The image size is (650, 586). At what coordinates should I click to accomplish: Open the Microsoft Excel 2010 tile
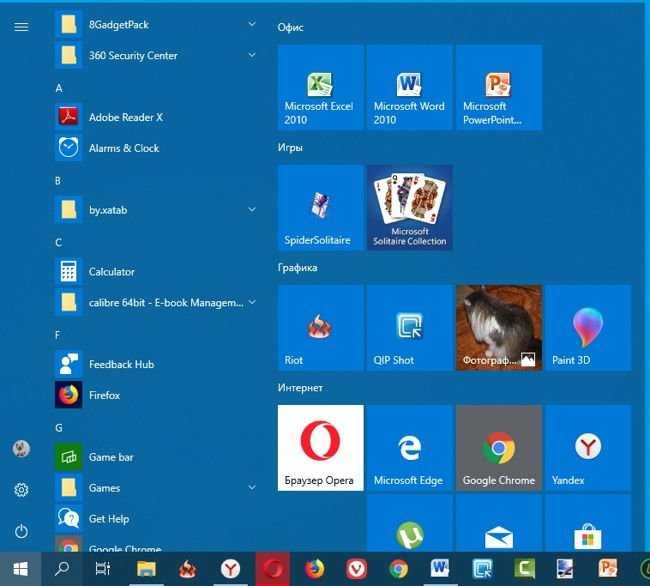pos(320,87)
